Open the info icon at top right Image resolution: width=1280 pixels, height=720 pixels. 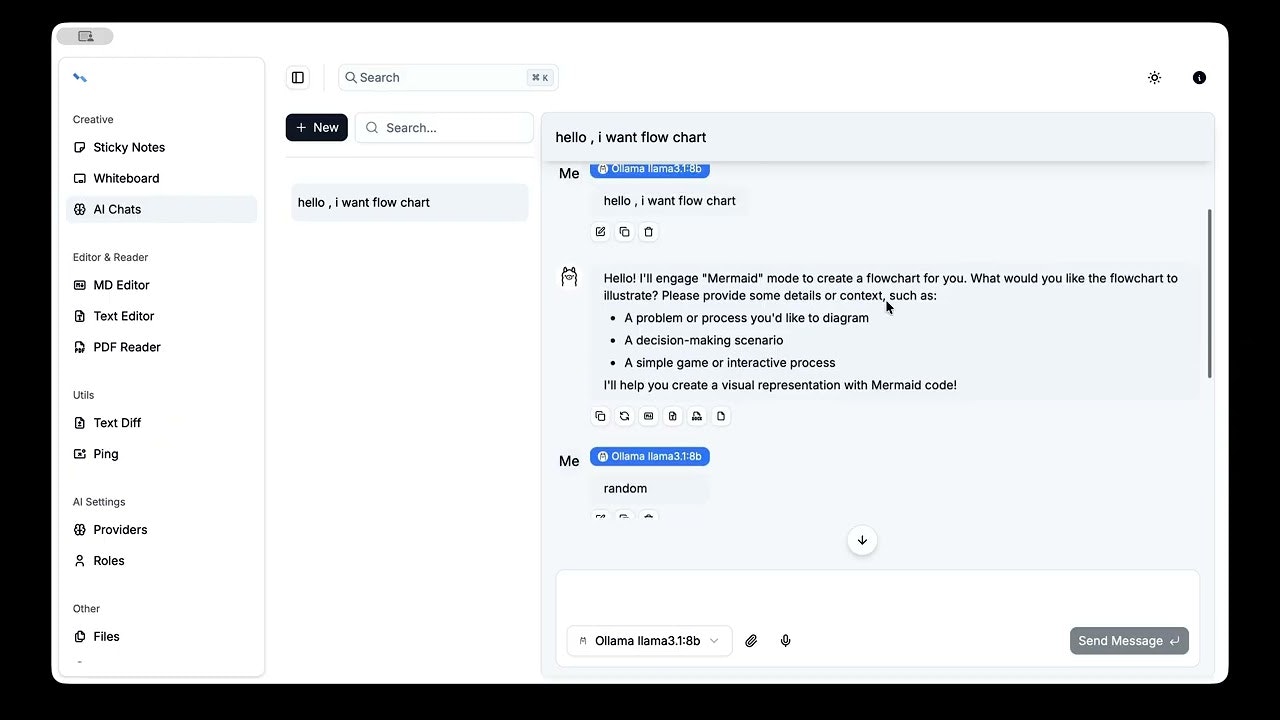click(x=1199, y=78)
